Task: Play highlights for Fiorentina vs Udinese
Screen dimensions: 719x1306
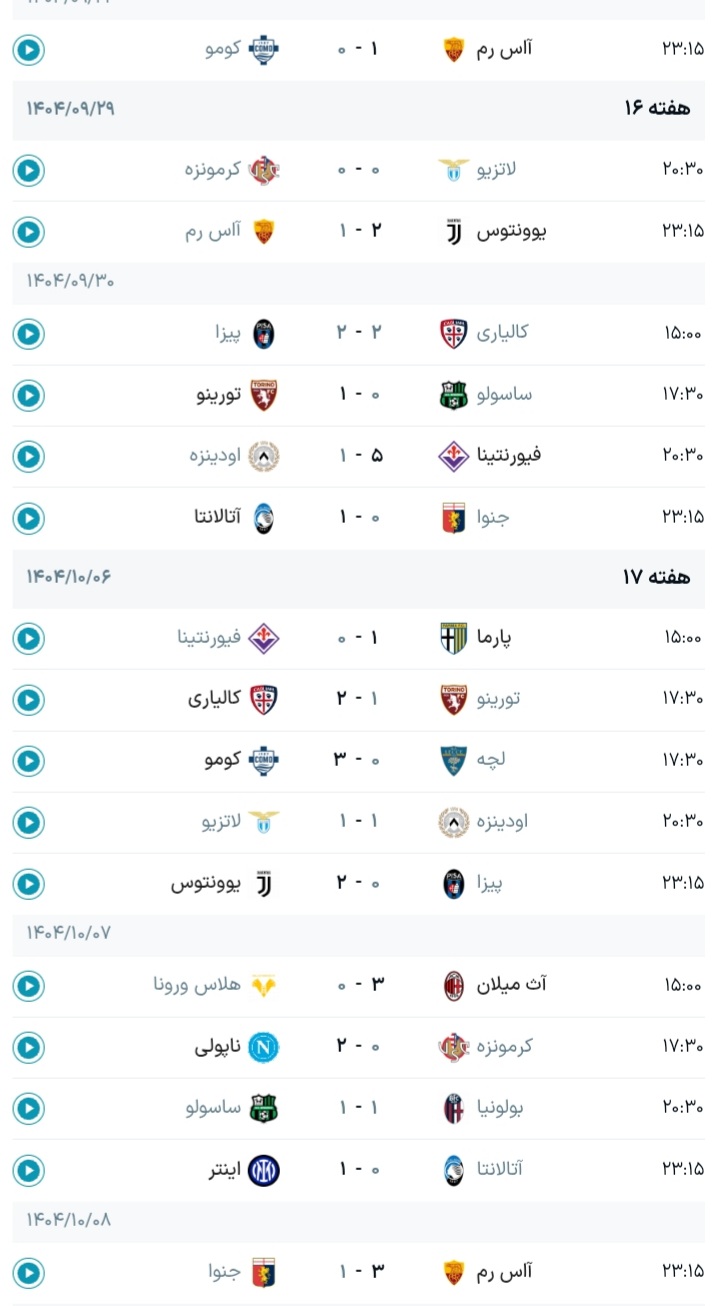Action: (28, 456)
